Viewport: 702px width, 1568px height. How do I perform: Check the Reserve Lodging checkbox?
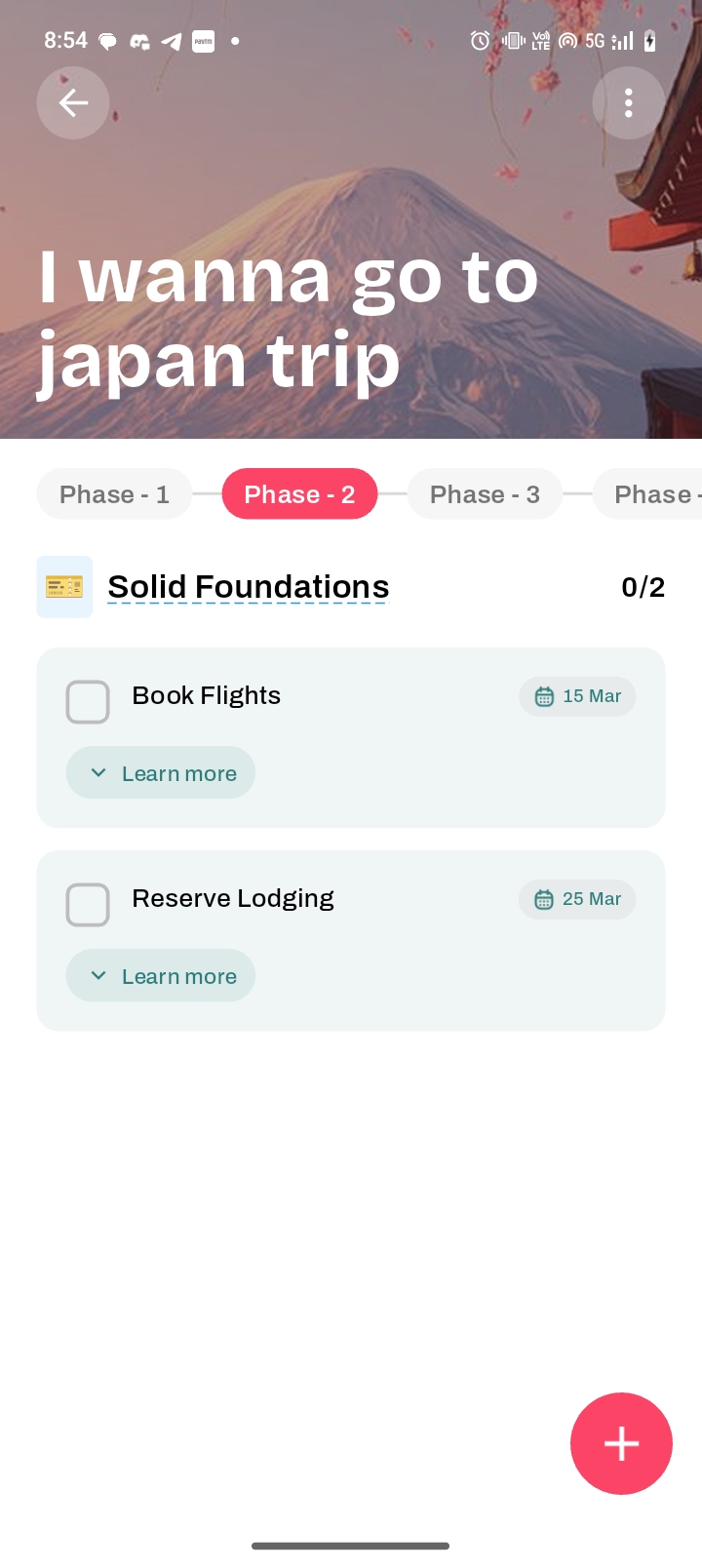[88, 905]
